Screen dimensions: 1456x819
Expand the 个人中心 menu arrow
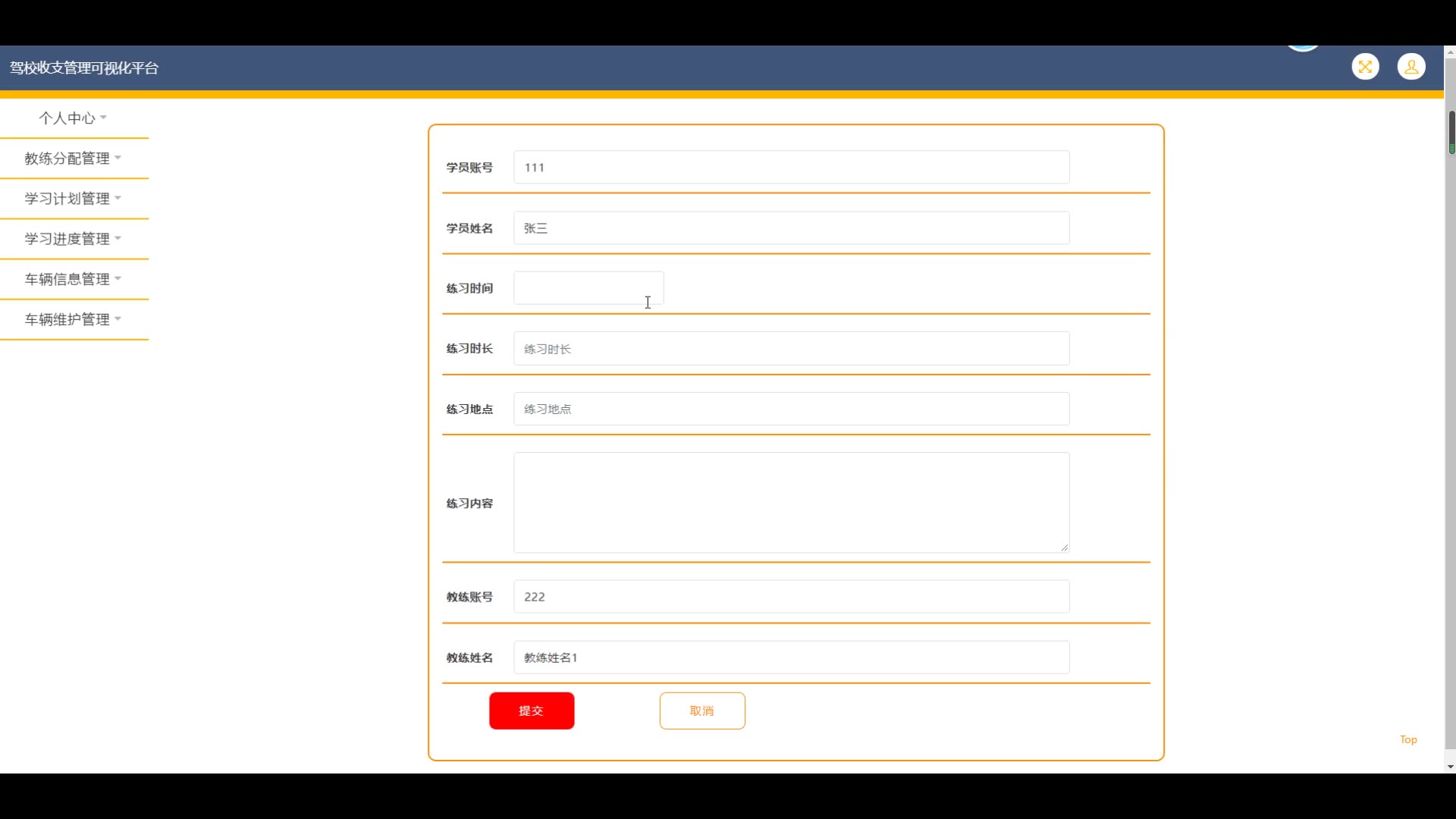(104, 118)
